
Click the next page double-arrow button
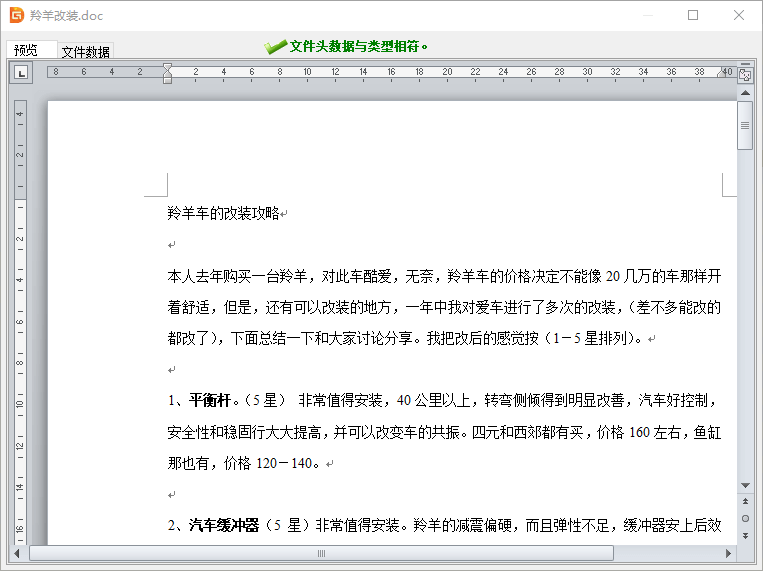coord(745,535)
